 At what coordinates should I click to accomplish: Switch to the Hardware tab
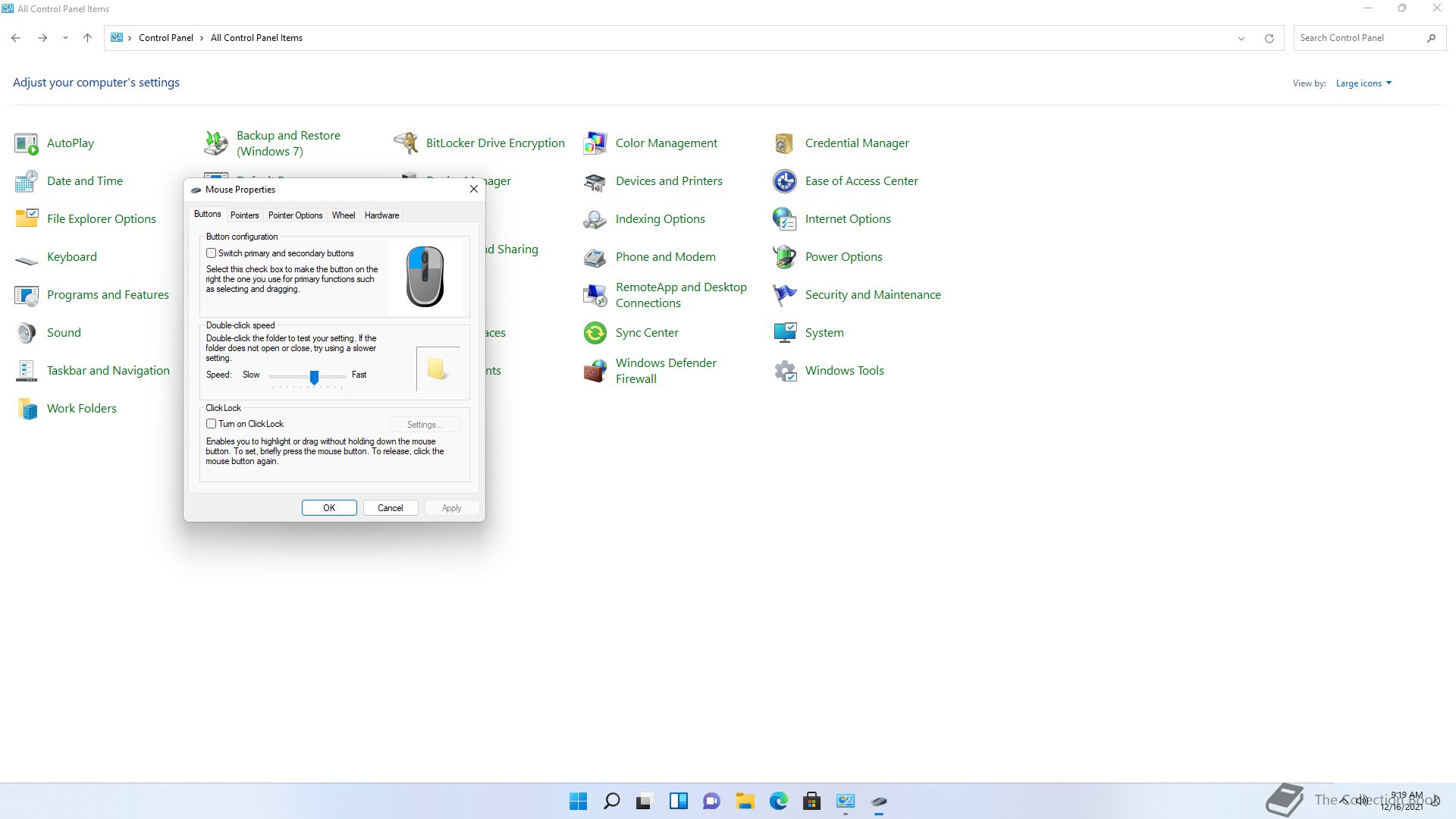coord(381,215)
